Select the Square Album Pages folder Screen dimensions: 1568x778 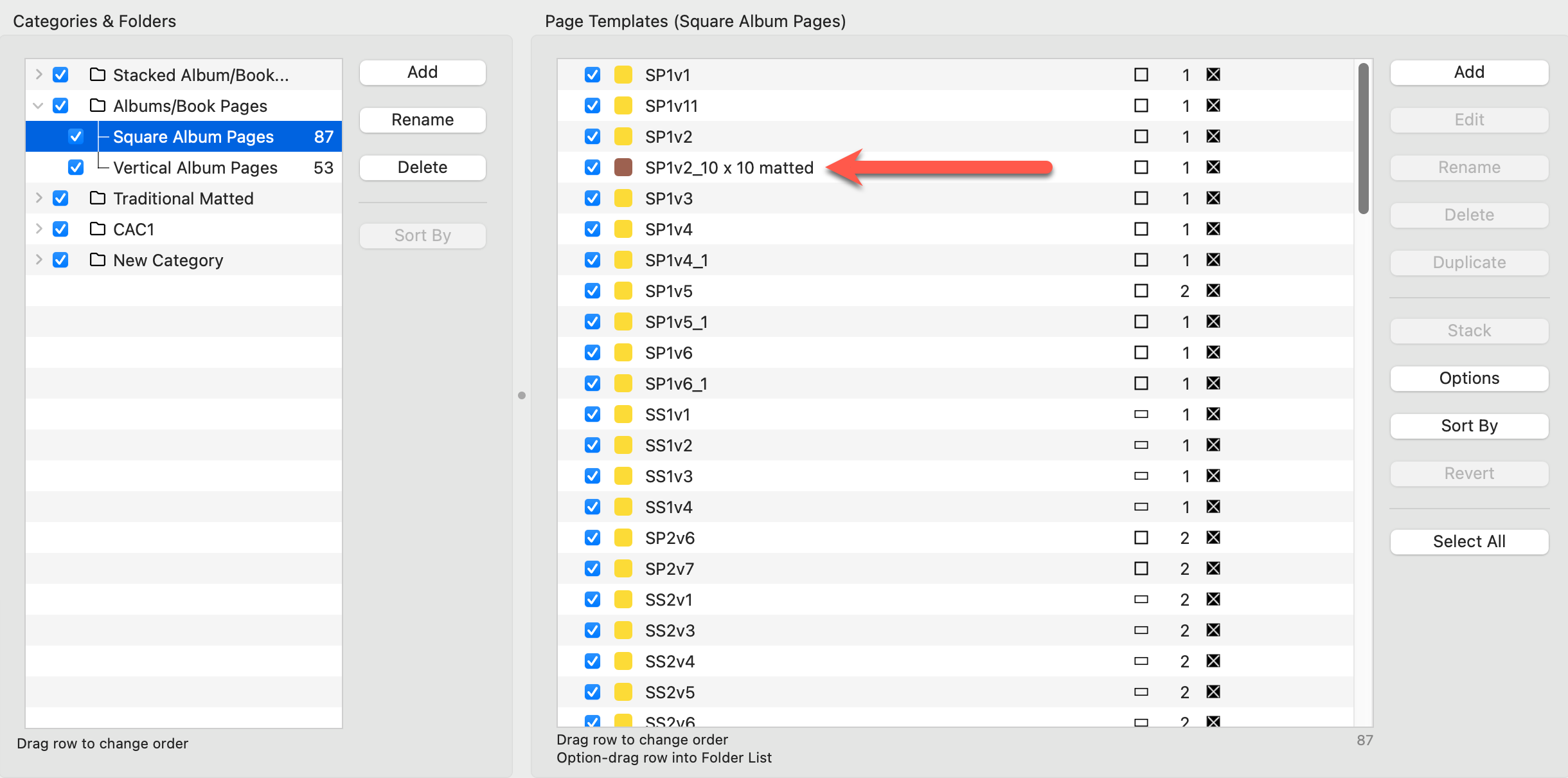tap(193, 136)
